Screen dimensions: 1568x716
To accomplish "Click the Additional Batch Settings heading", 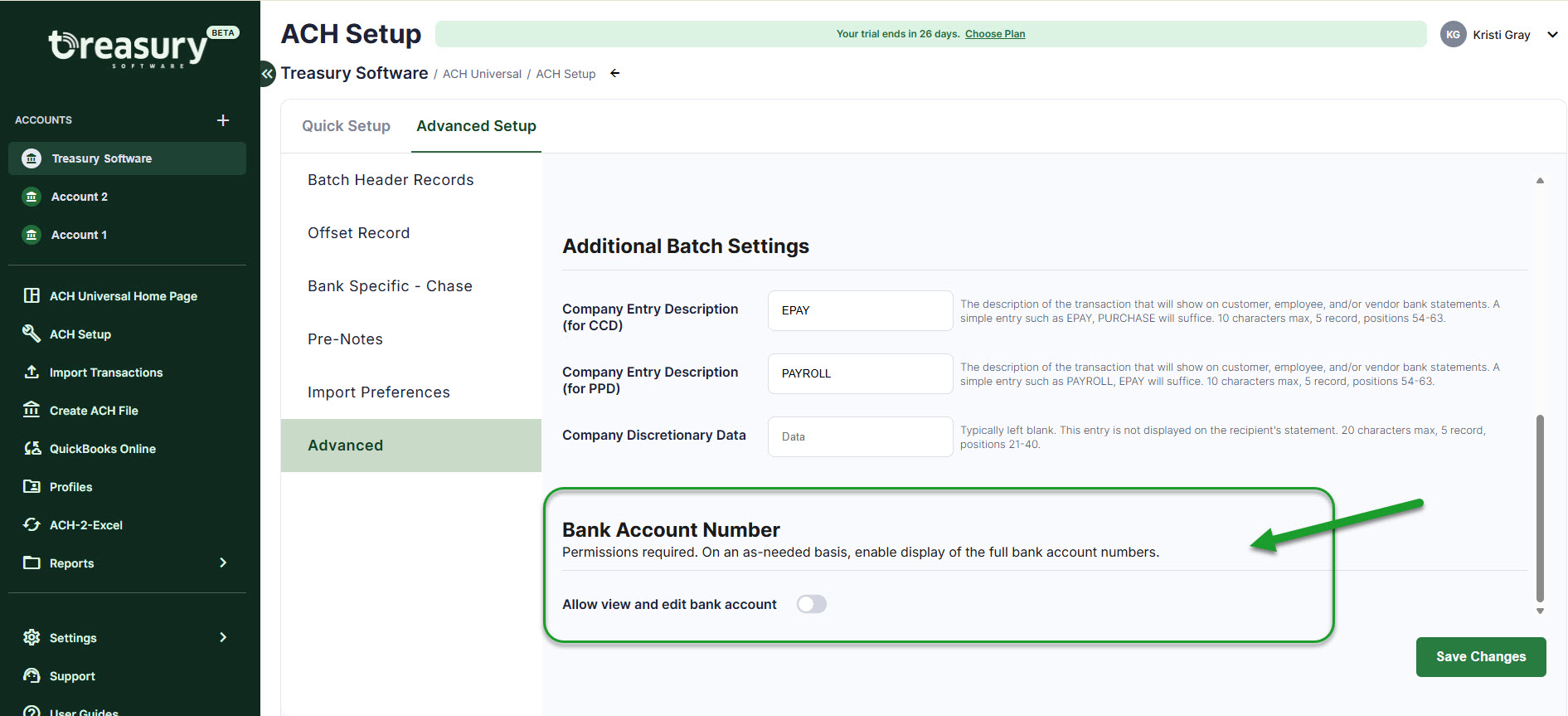I will tap(686, 246).
